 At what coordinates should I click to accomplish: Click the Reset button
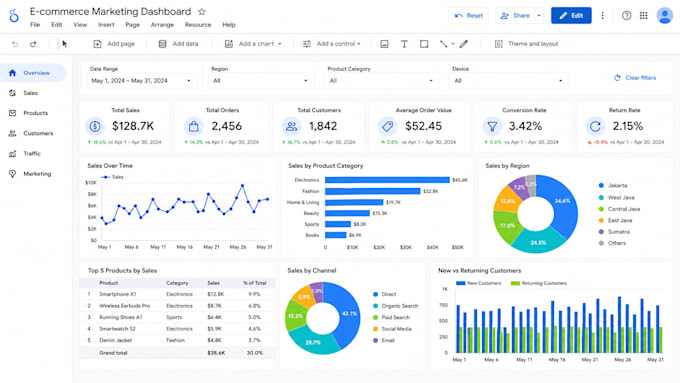[x=468, y=16]
